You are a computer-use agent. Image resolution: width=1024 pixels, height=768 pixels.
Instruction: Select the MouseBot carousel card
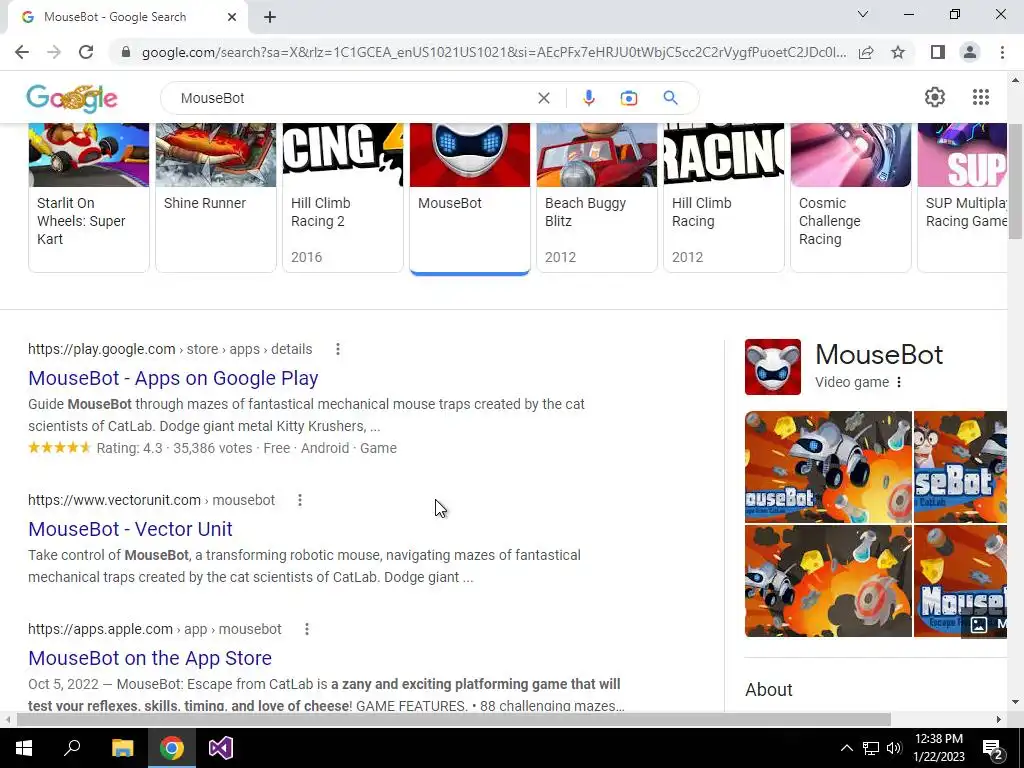[470, 197]
